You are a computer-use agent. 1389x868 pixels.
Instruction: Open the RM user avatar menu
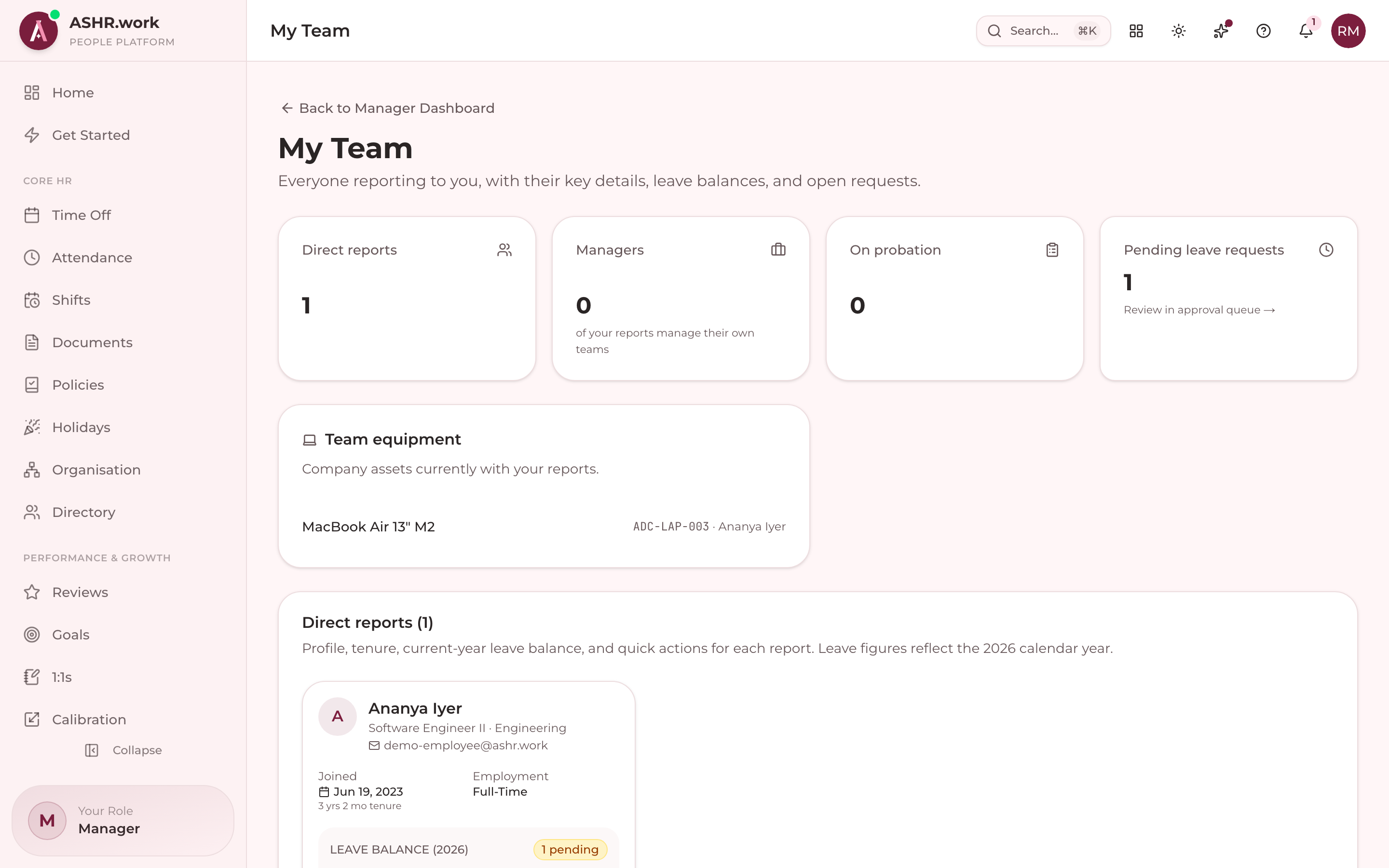point(1348,31)
